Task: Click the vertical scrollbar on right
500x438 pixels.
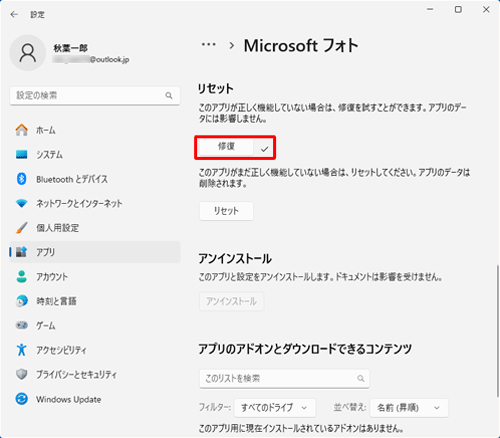Action: click(x=498, y=332)
